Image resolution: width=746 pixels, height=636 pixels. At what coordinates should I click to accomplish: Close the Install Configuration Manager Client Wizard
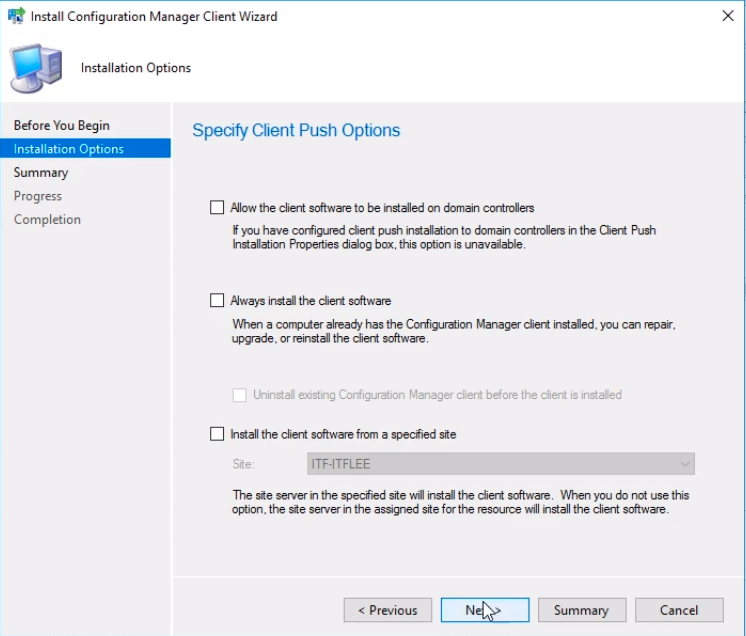[x=727, y=16]
